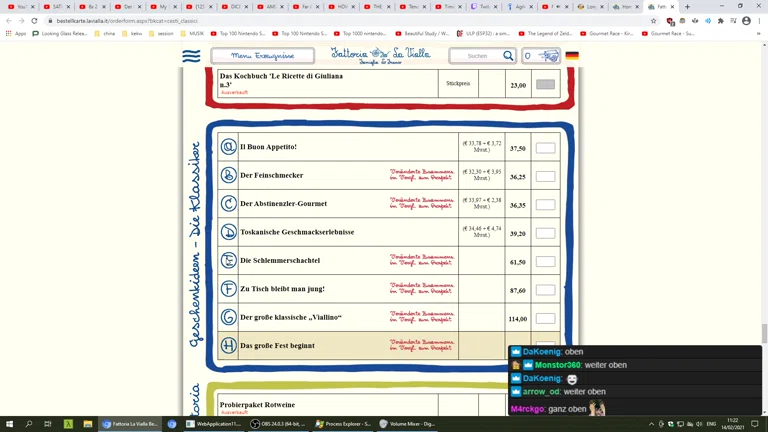
Task: Click the circled letter D icon
Action: [229, 232]
